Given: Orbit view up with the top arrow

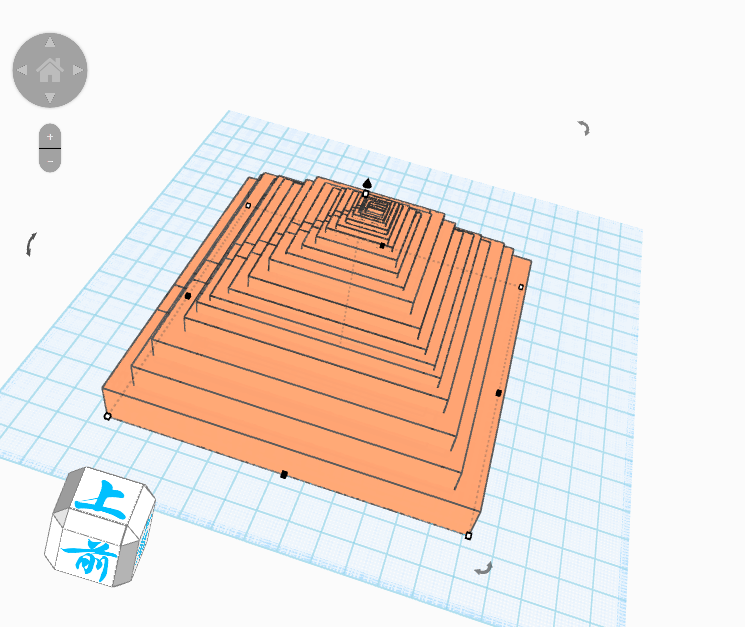Looking at the screenshot, I should coord(50,43).
